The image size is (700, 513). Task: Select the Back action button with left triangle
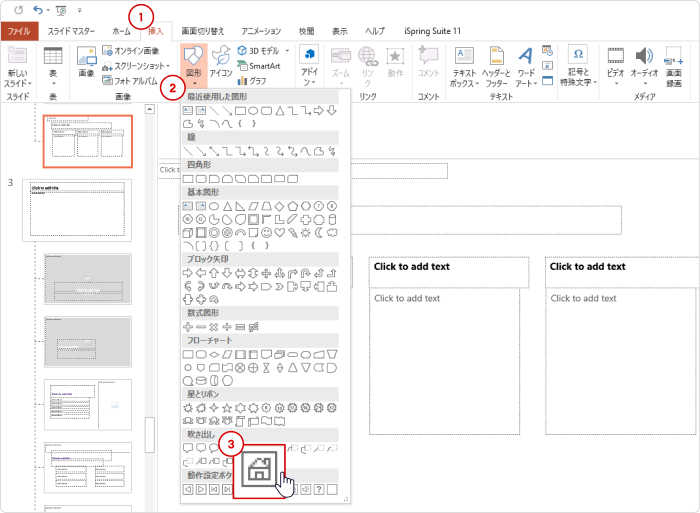coord(188,489)
